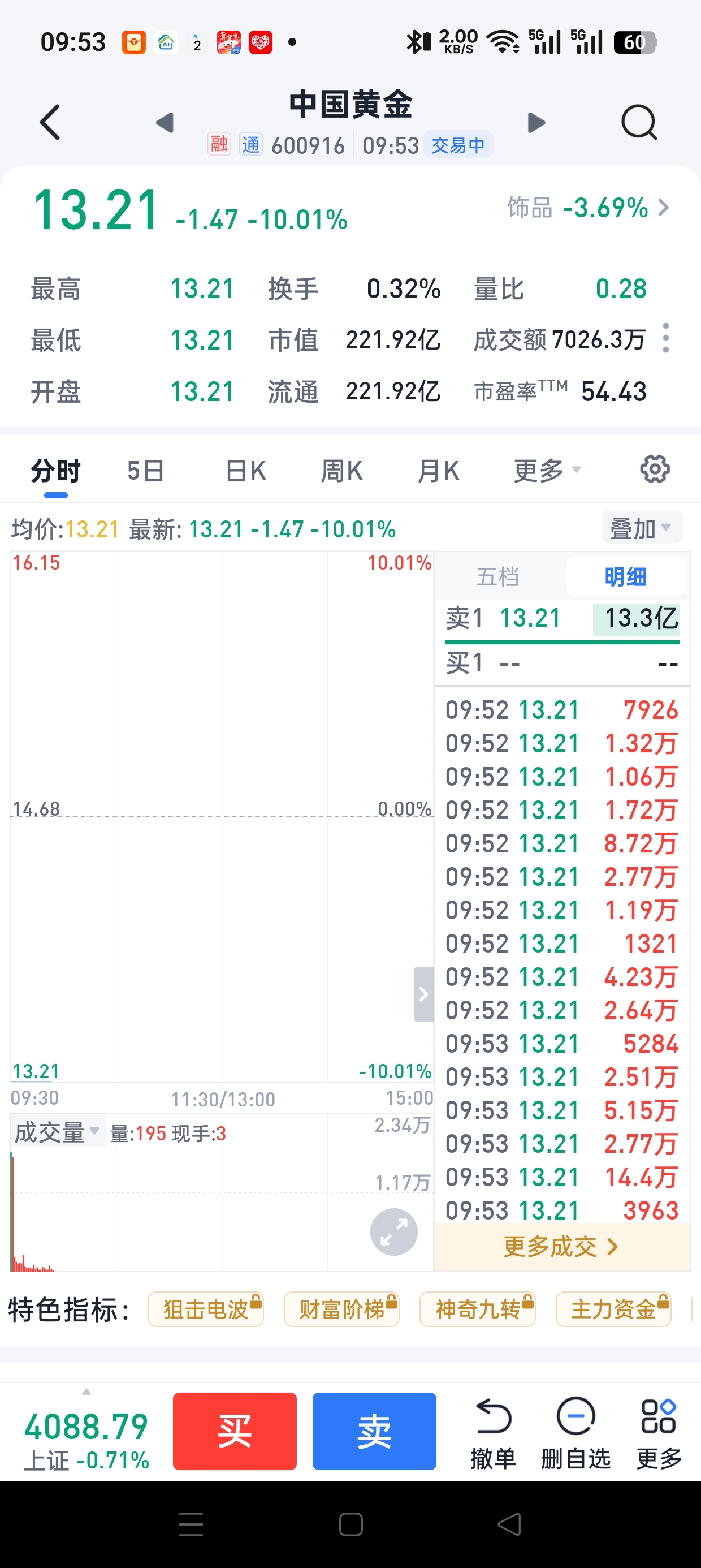Image resolution: width=701 pixels, height=1568 pixels.
Task: Tap the intraday price chart area
Action: pyautogui.click(x=222, y=816)
